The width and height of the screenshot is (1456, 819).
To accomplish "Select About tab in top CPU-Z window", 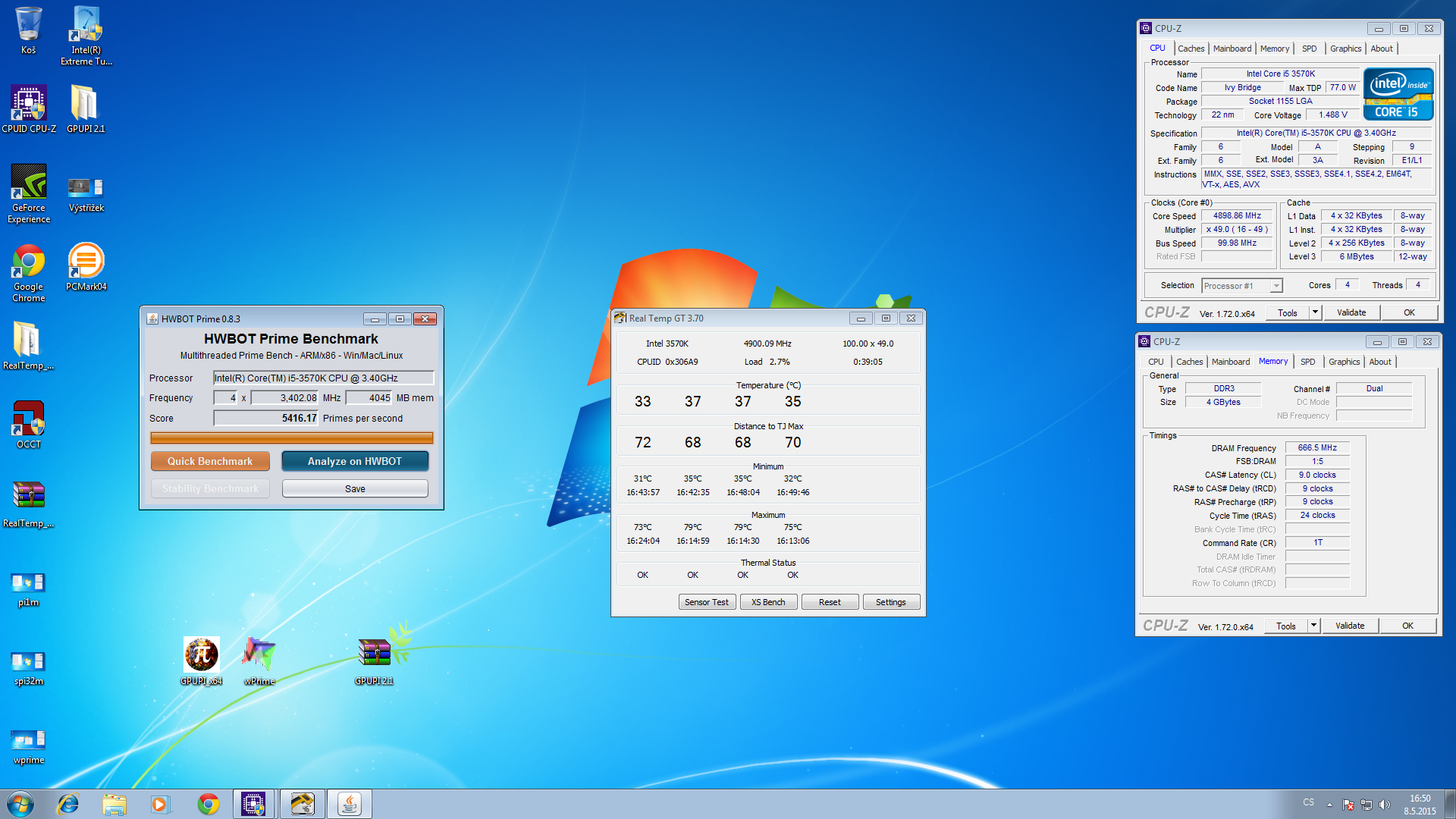I will click(x=1382, y=49).
